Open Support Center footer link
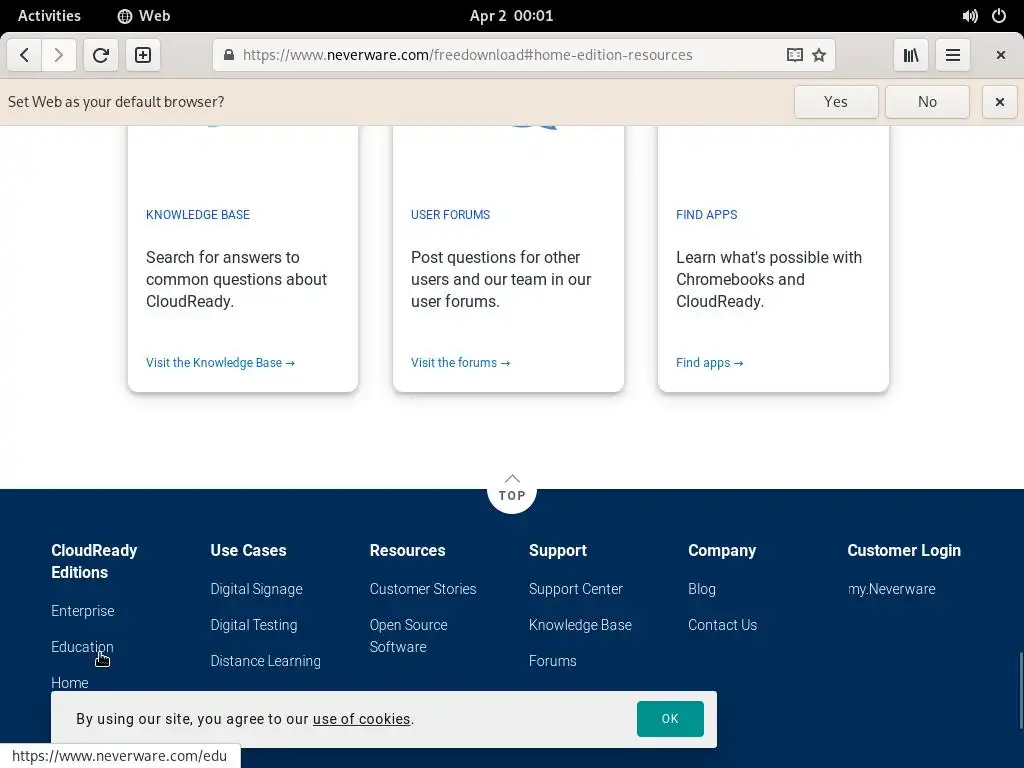 click(x=576, y=589)
